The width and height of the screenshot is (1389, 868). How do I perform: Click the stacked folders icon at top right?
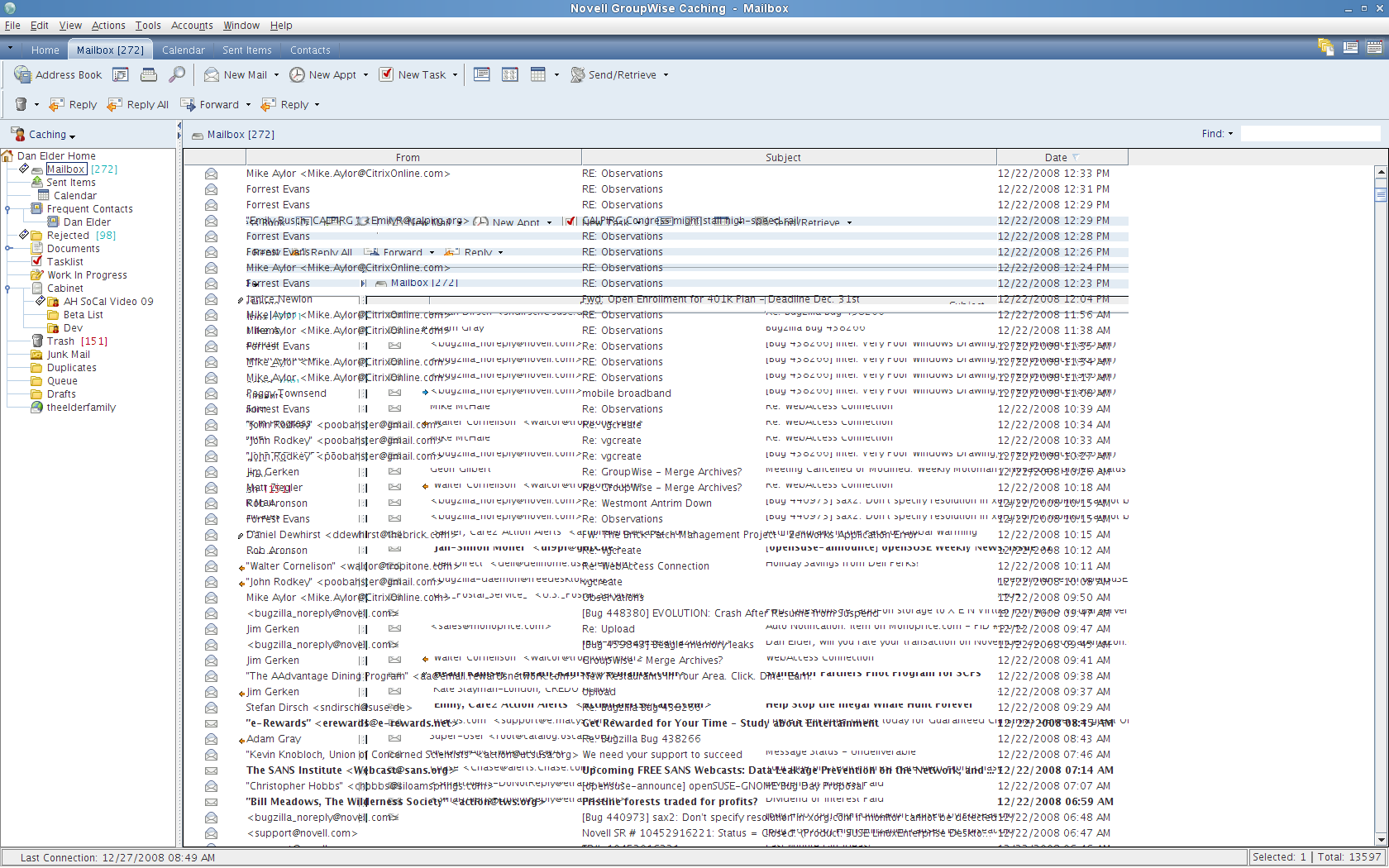point(1325,47)
